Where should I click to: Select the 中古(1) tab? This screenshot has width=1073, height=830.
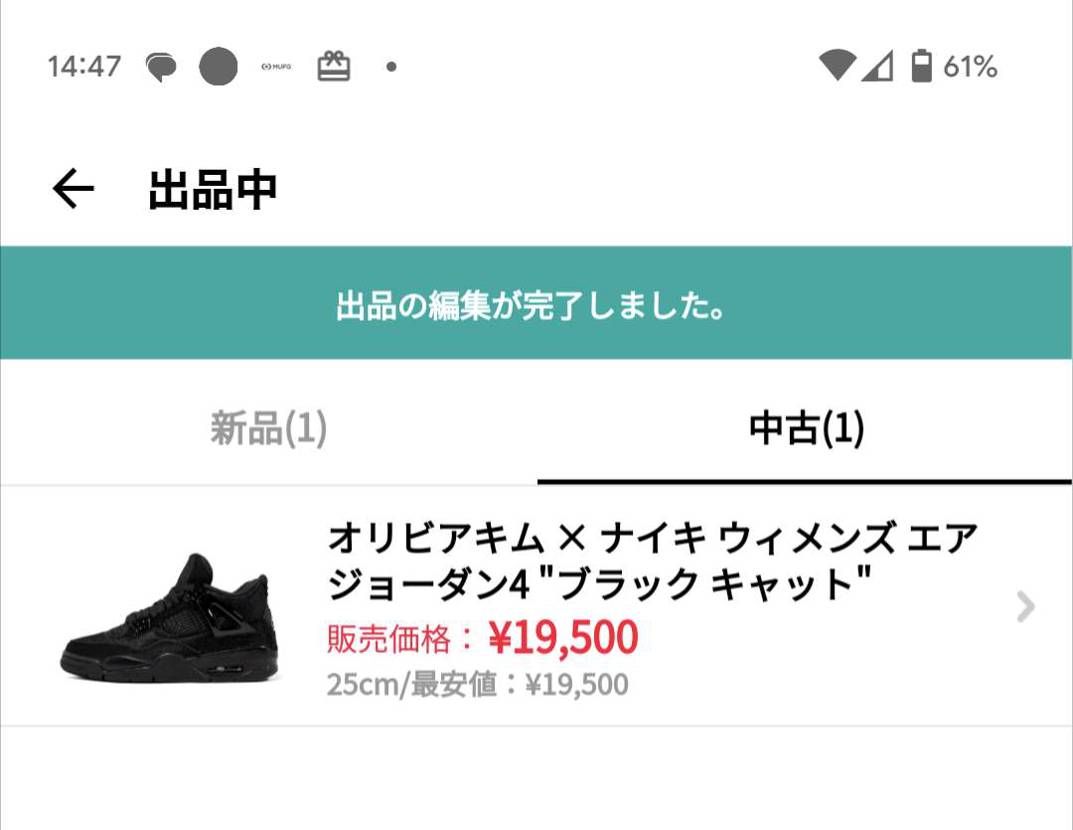805,430
